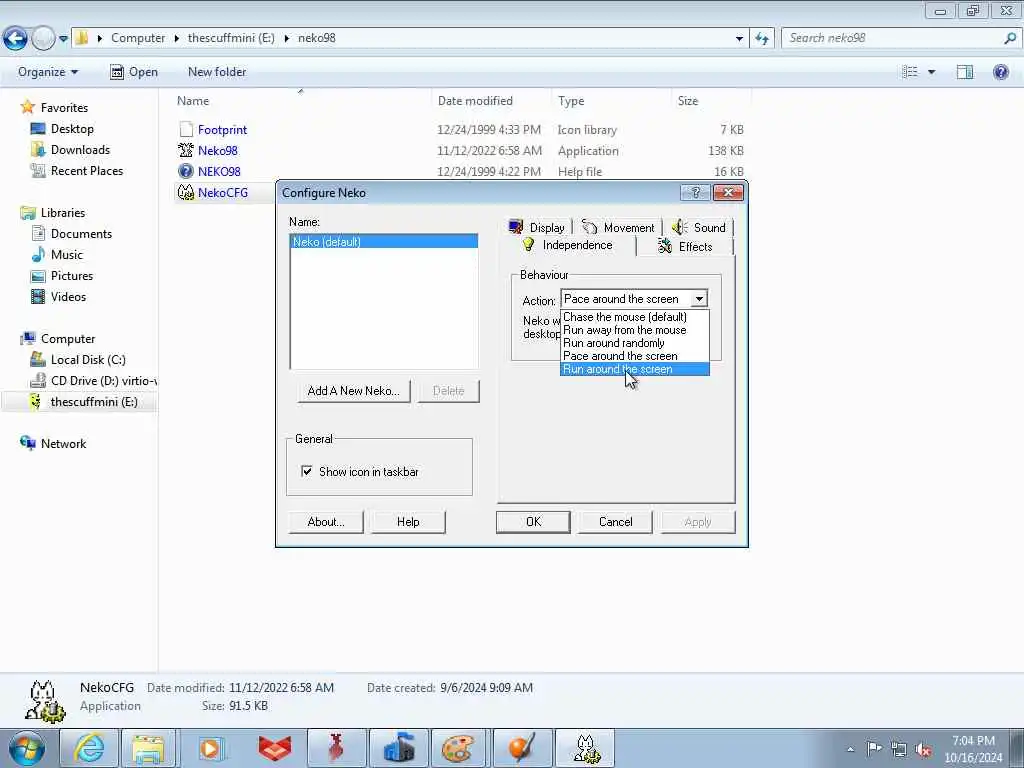Click the '?' help button in dialog title bar

pyautogui.click(x=696, y=192)
